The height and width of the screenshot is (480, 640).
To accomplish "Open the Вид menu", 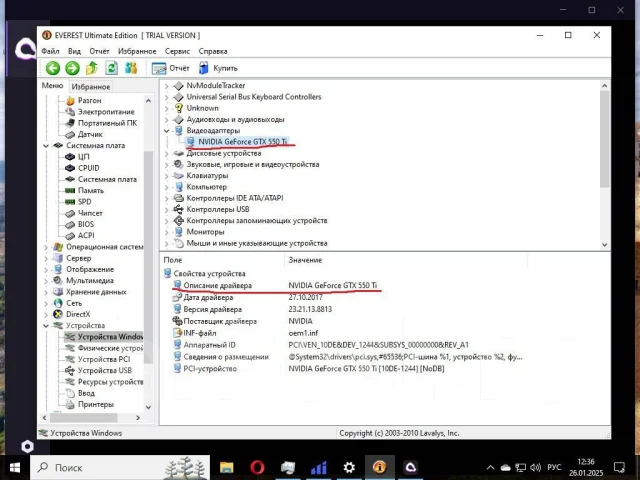I will [74, 51].
